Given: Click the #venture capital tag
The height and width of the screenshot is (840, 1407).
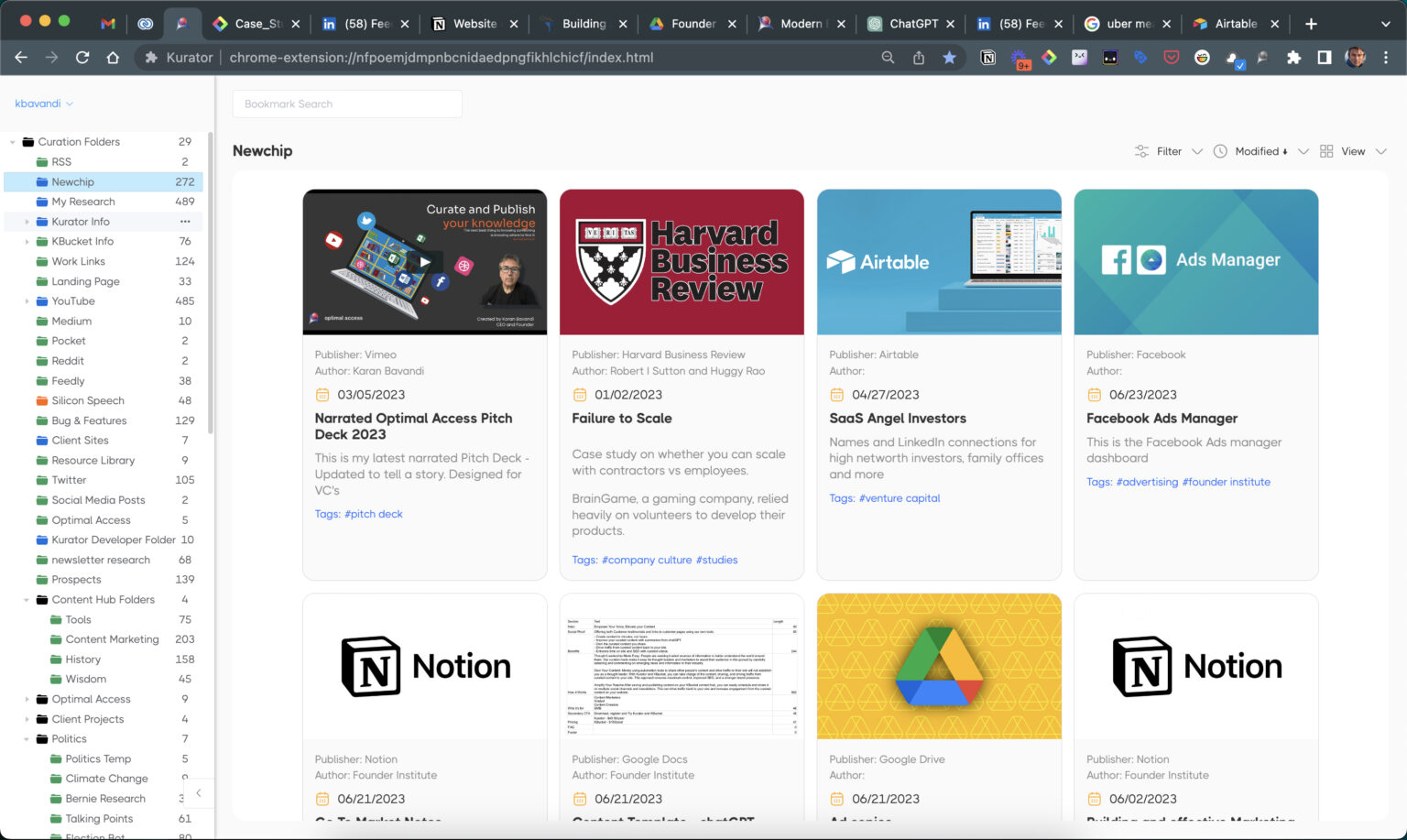Looking at the screenshot, I should click(x=900, y=498).
